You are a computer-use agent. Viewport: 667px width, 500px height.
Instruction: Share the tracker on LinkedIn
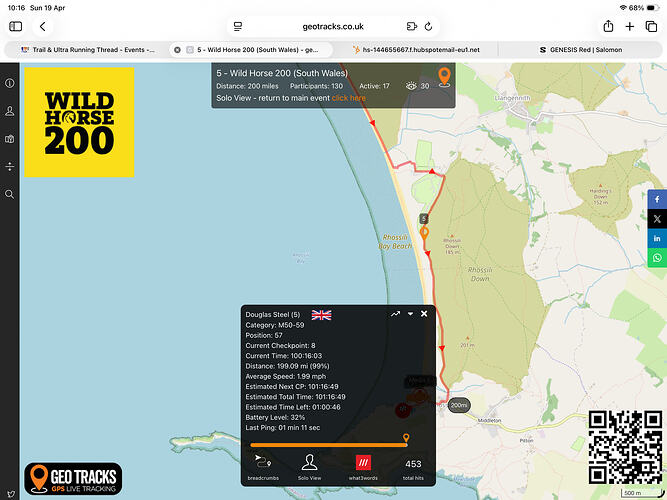click(x=657, y=238)
